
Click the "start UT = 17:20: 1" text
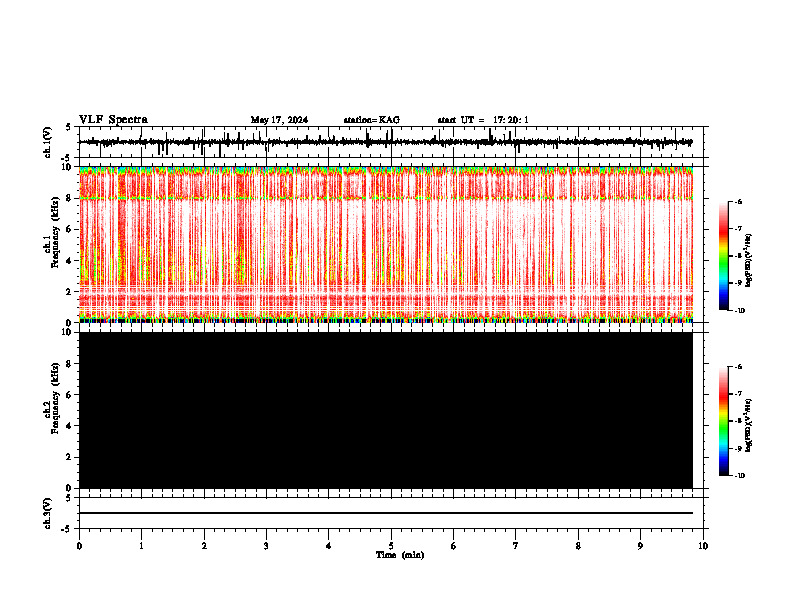(483, 120)
